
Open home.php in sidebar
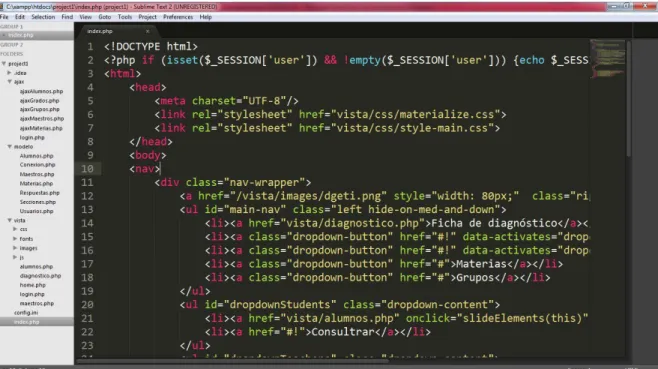(32, 285)
